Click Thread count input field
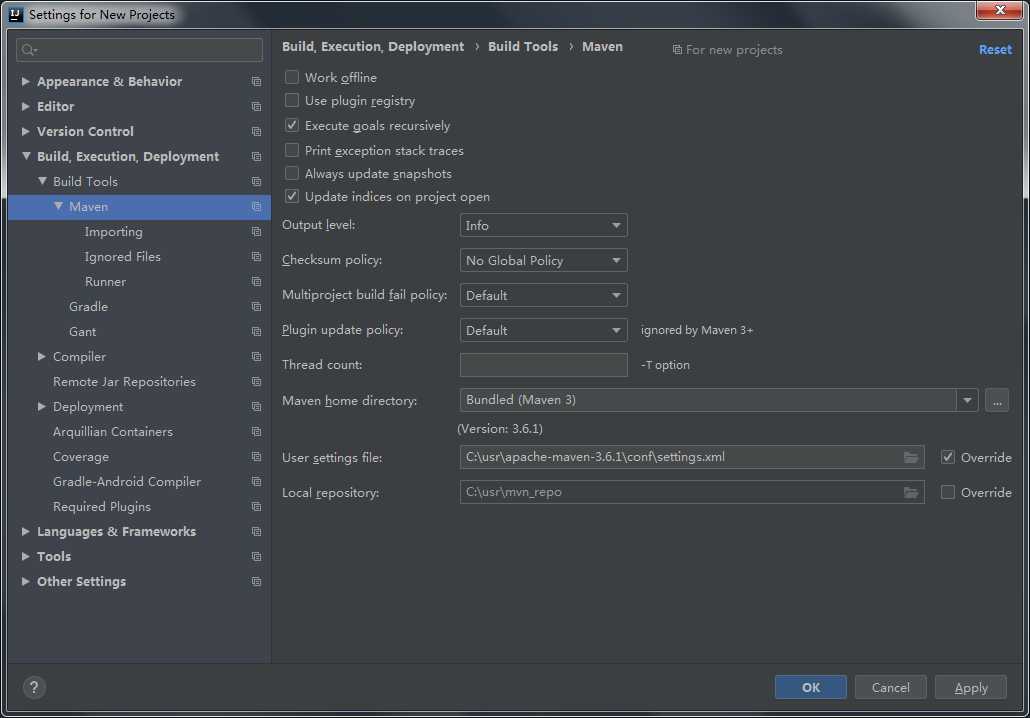Screen dimensions: 1030x718 point(543,365)
